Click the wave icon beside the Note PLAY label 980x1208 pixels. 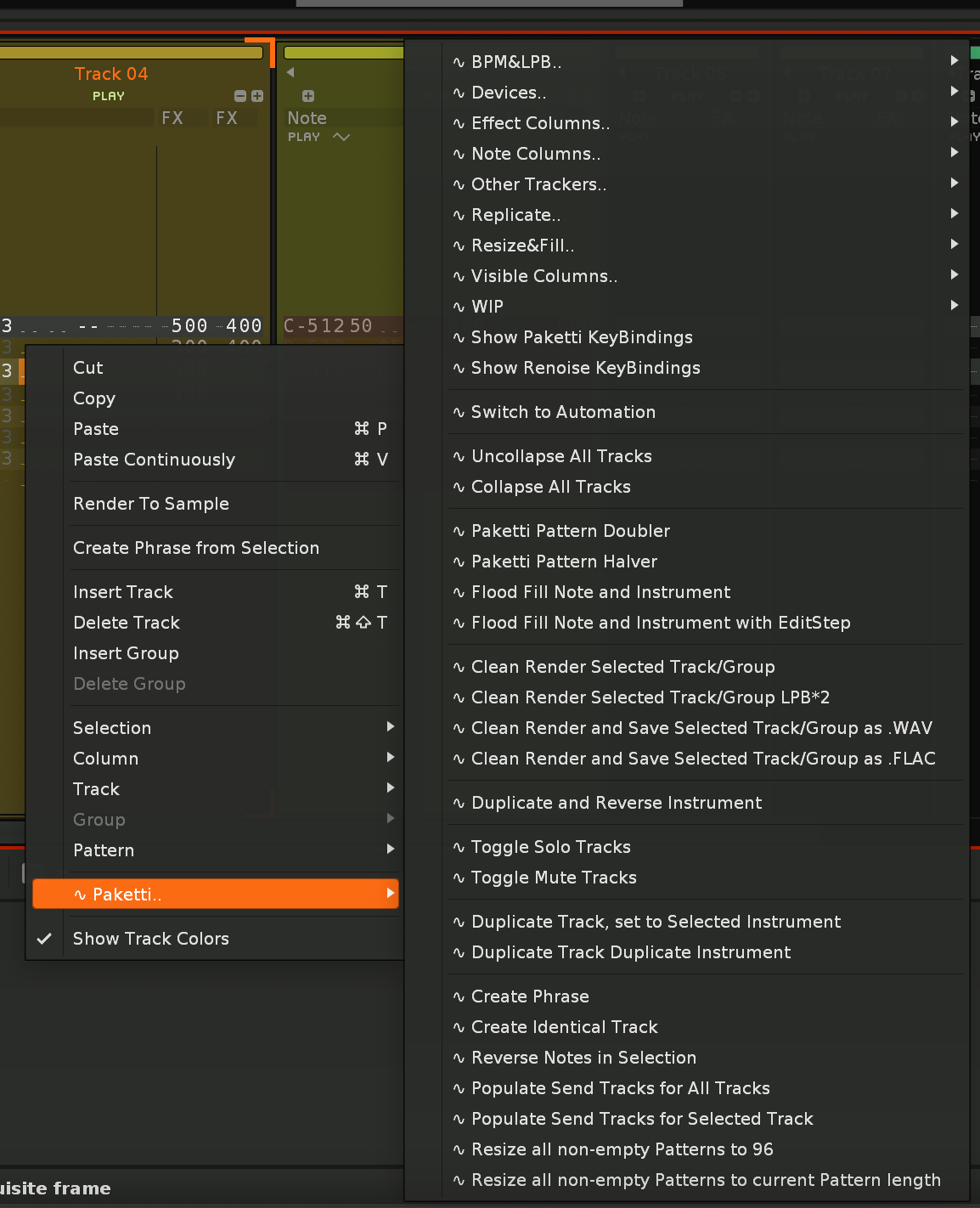341,137
